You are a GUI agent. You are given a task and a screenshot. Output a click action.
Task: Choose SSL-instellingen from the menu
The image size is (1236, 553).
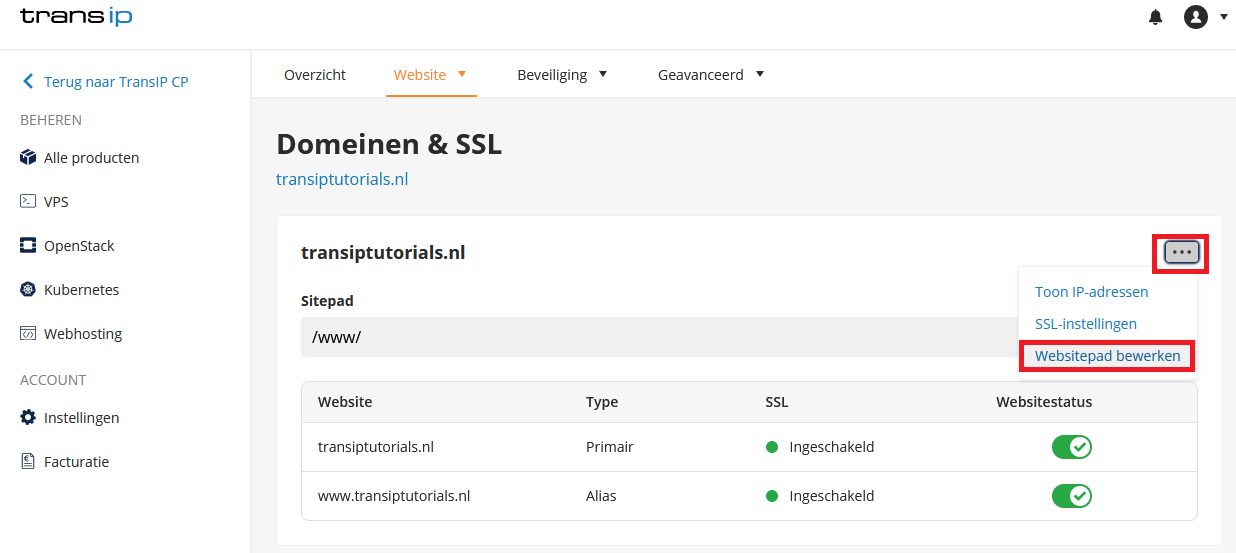click(x=1086, y=324)
